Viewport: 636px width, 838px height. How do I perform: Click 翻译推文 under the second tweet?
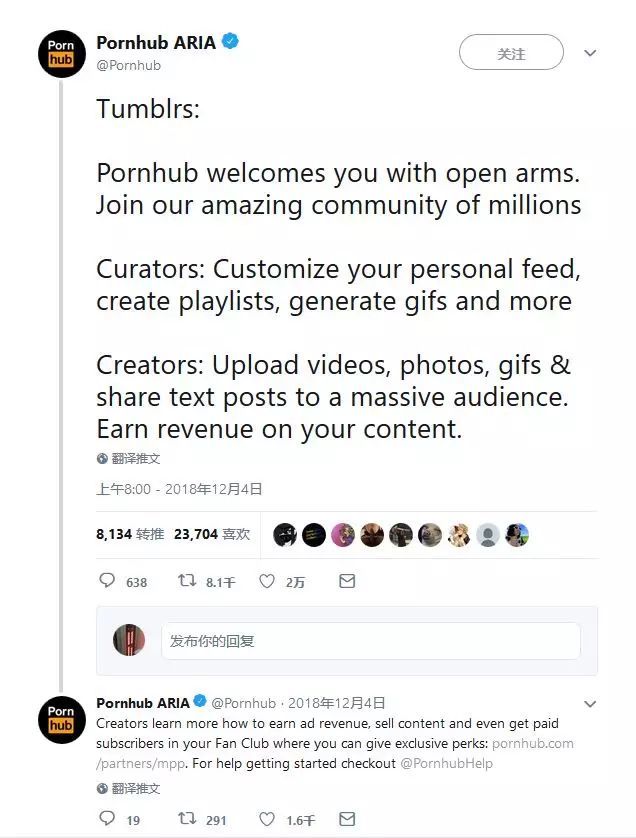[x=136, y=788]
